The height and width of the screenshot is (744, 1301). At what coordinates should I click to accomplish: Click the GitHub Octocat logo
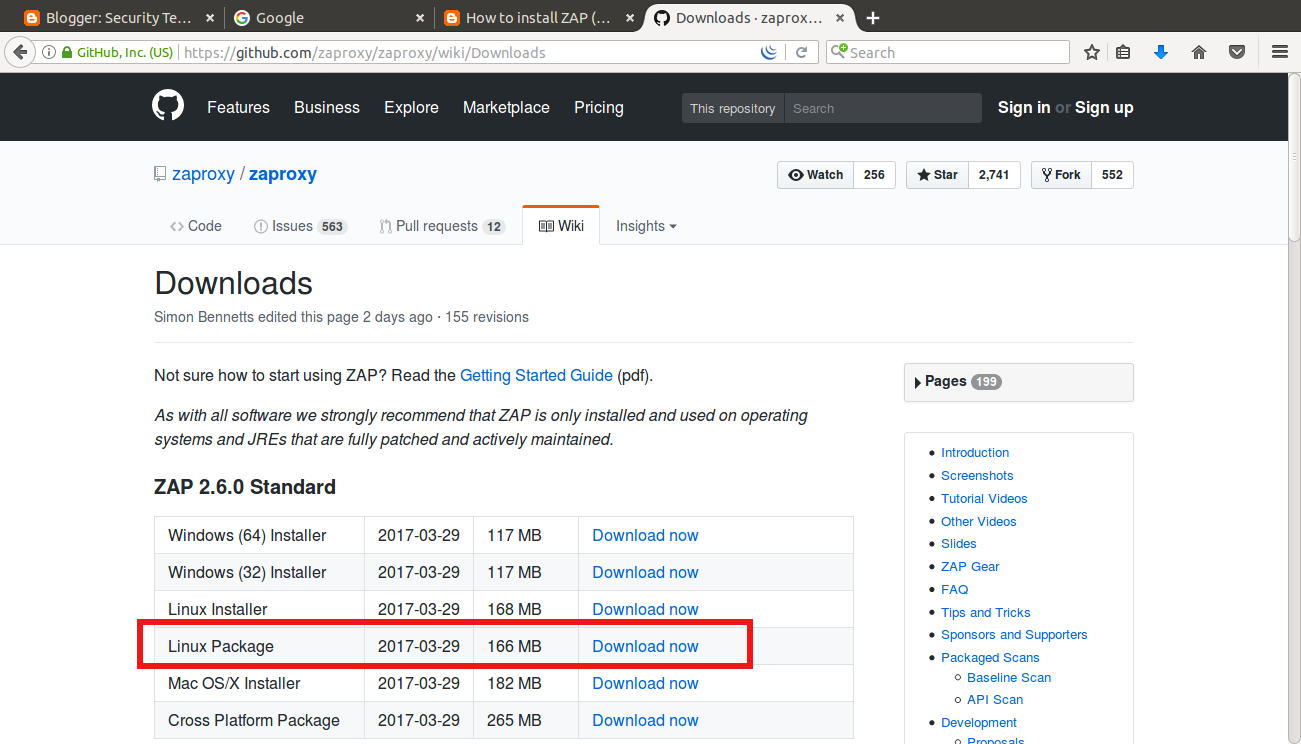pos(168,106)
